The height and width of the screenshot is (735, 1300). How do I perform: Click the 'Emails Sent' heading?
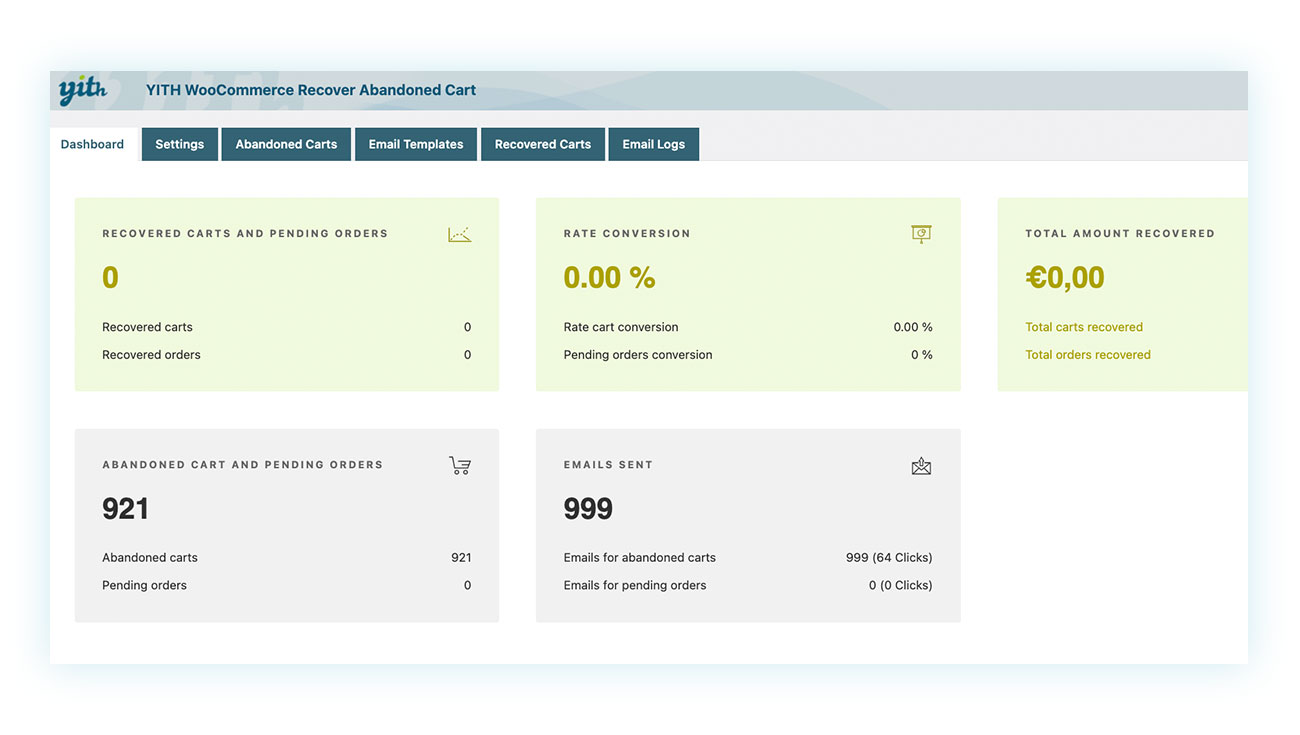tap(608, 465)
